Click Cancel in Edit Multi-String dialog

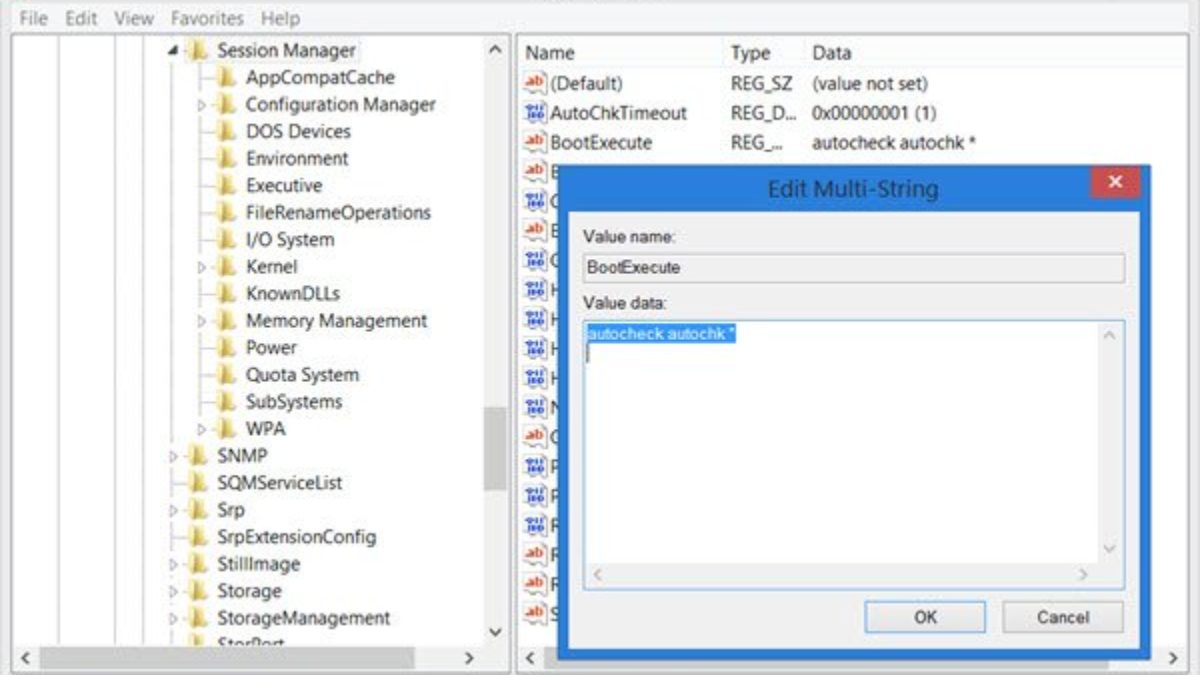pyautogui.click(x=1063, y=617)
